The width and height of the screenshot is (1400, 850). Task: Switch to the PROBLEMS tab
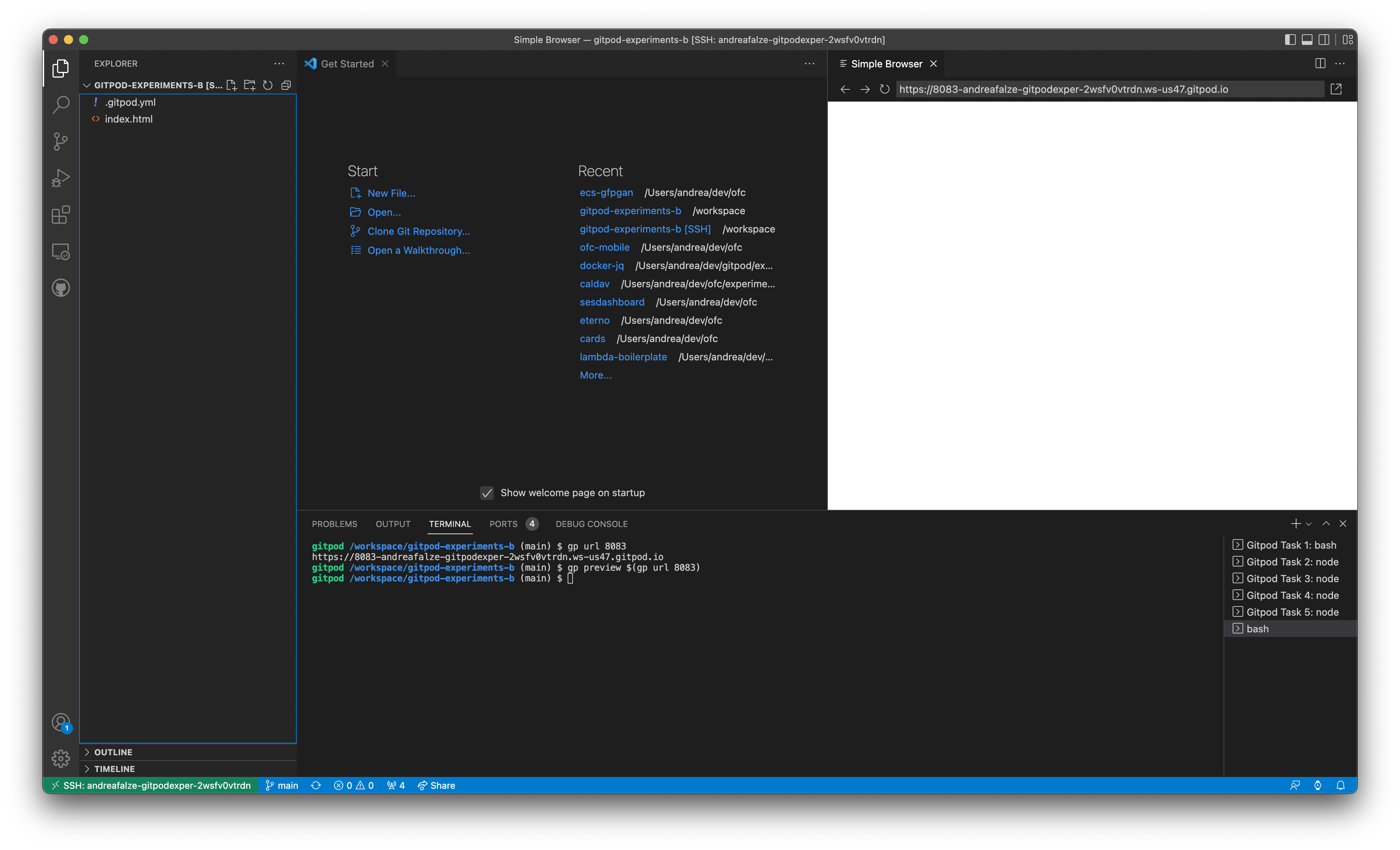334,523
